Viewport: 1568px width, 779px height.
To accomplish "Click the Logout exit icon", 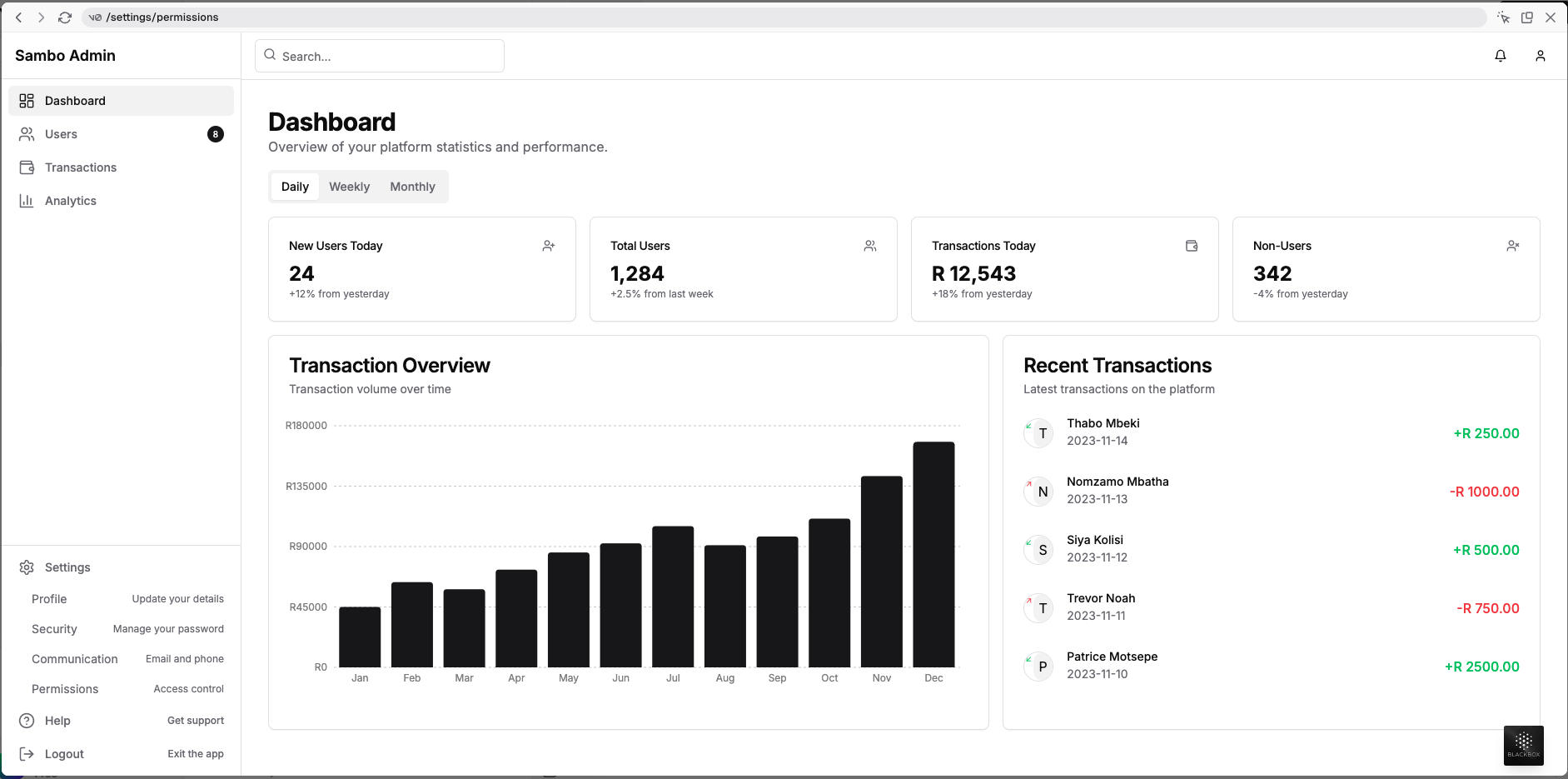I will click(26, 753).
